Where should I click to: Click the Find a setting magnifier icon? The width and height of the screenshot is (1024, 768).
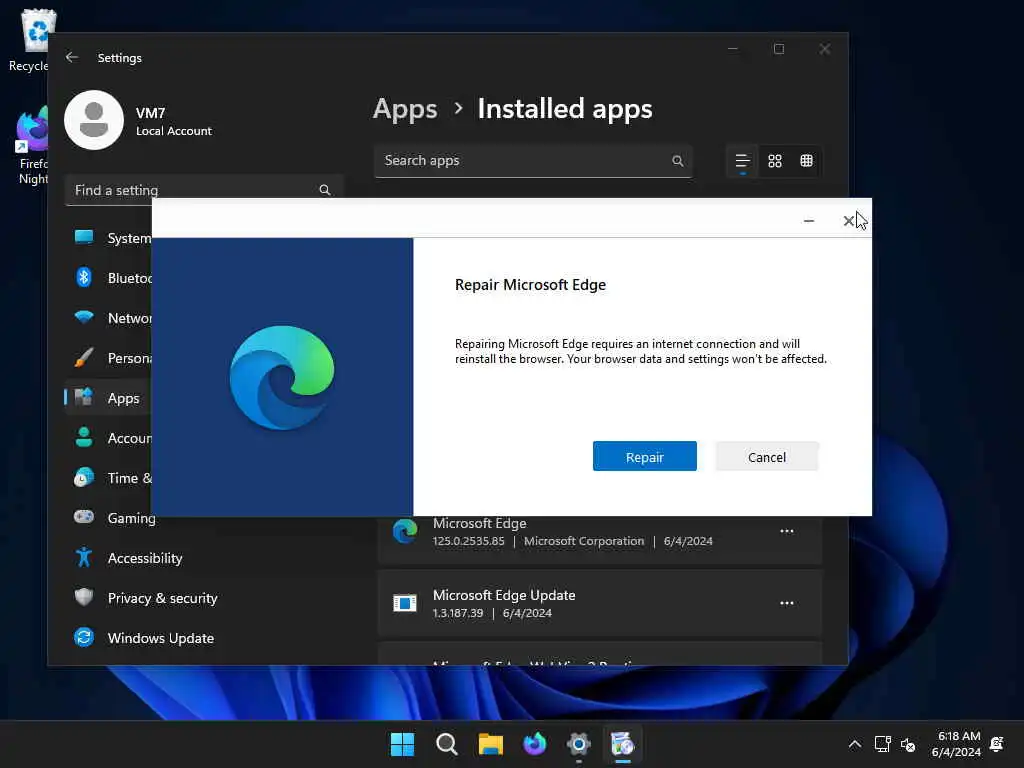(x=325, y=190)
